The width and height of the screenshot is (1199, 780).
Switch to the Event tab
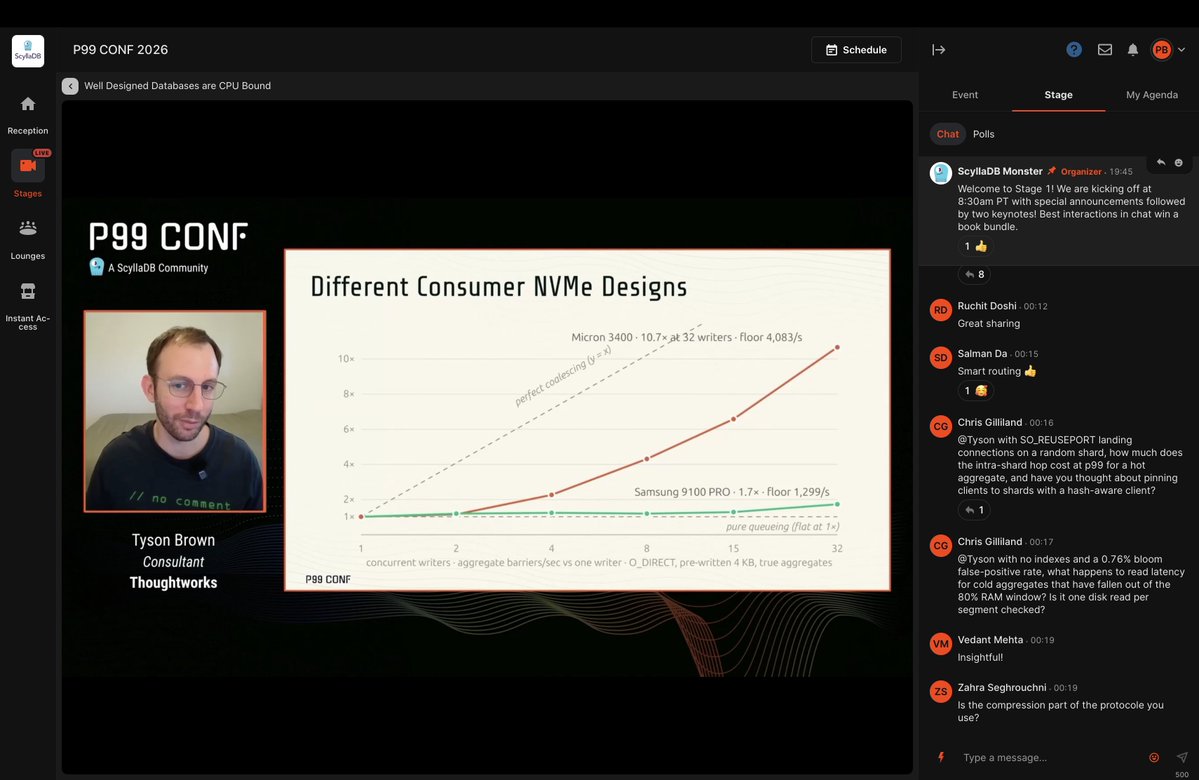coord(964,95)
